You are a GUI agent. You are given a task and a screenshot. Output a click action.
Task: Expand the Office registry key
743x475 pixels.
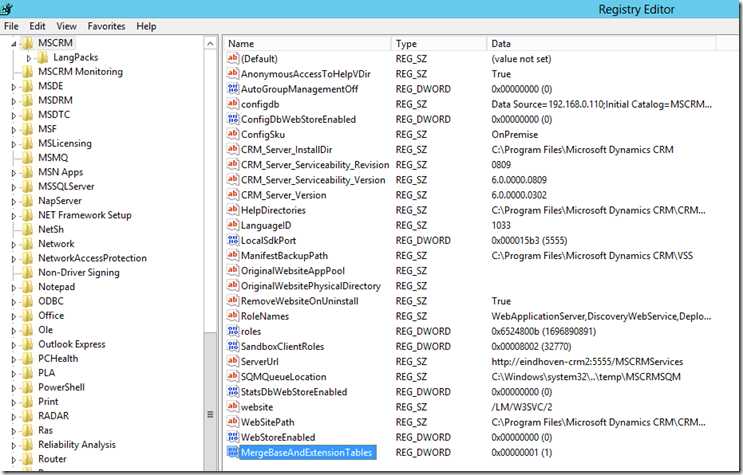(x=14, y=316)
